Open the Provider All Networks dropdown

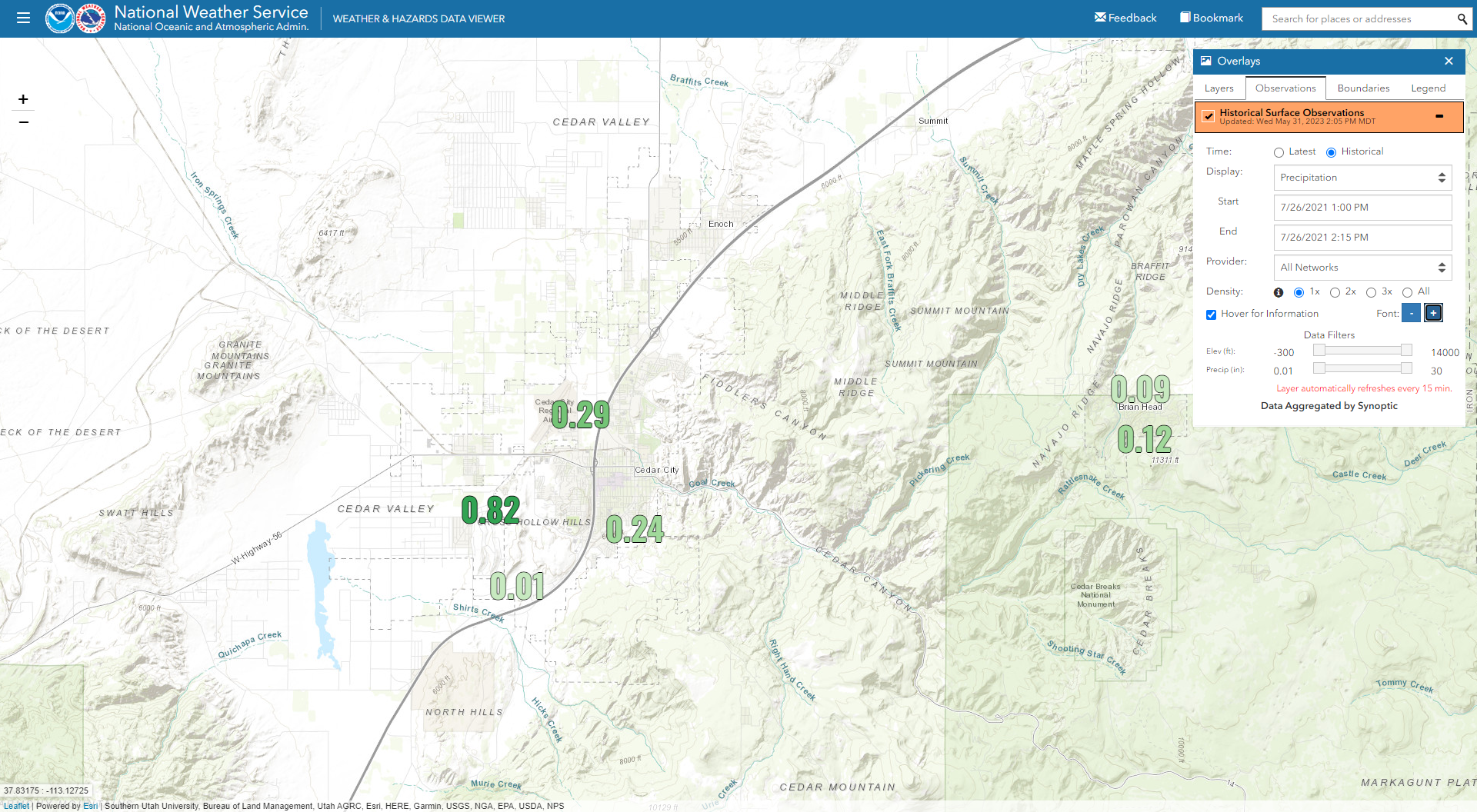click(x=1362, y=268)
